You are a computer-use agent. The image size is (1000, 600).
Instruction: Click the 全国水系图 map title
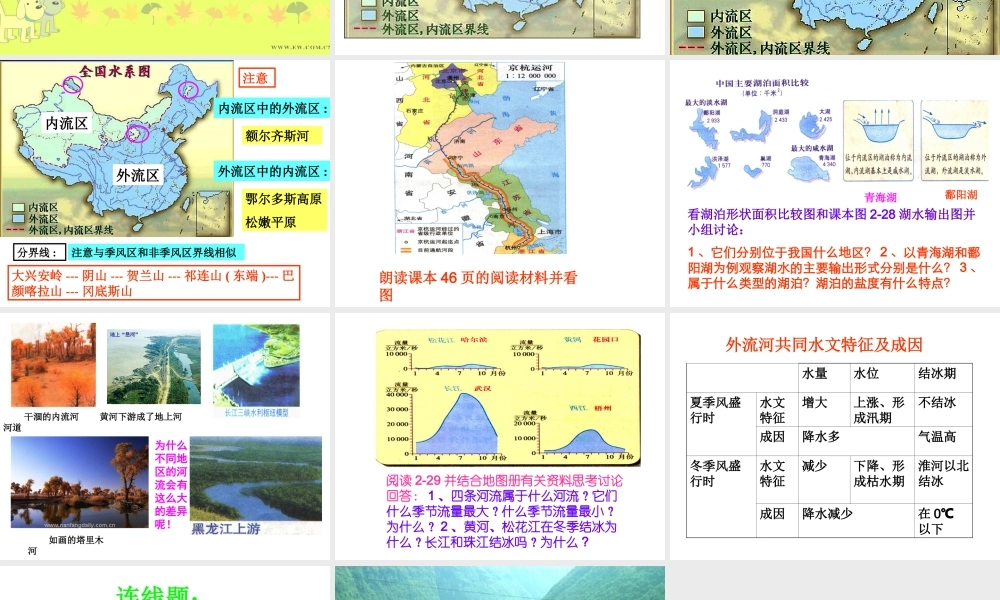(115, 71)
